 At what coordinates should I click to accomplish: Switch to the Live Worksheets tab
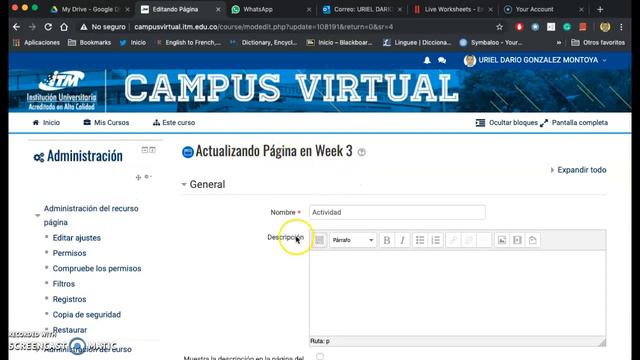coord(452,9)
